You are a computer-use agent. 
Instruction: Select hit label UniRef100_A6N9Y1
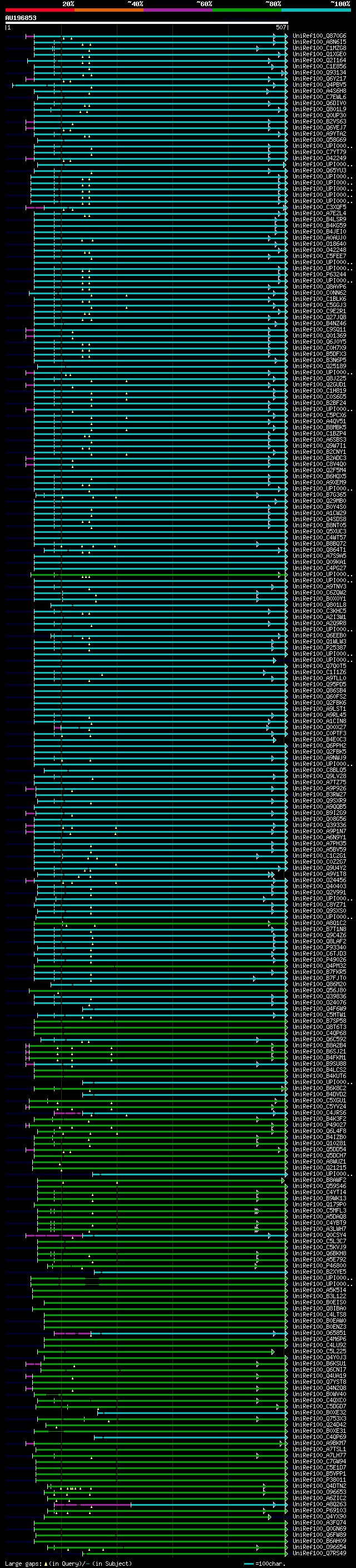[319, 838]
